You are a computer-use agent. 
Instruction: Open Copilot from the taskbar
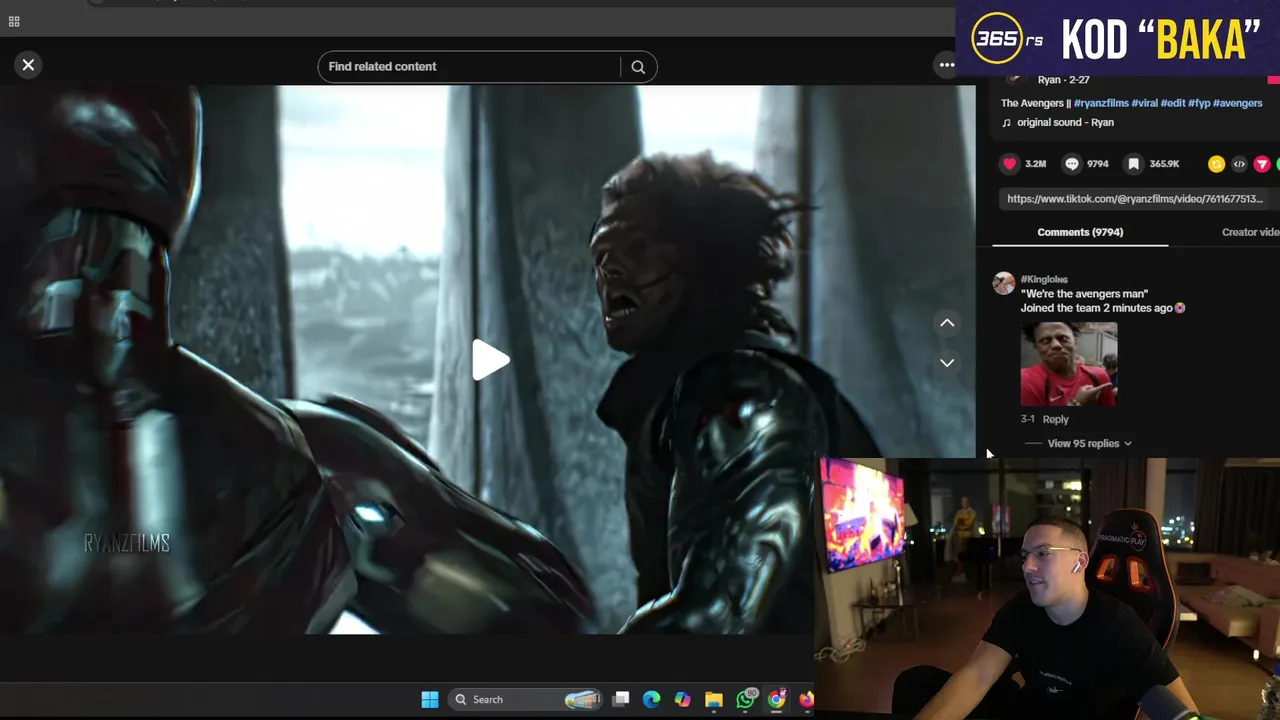[x=683, y=699]
